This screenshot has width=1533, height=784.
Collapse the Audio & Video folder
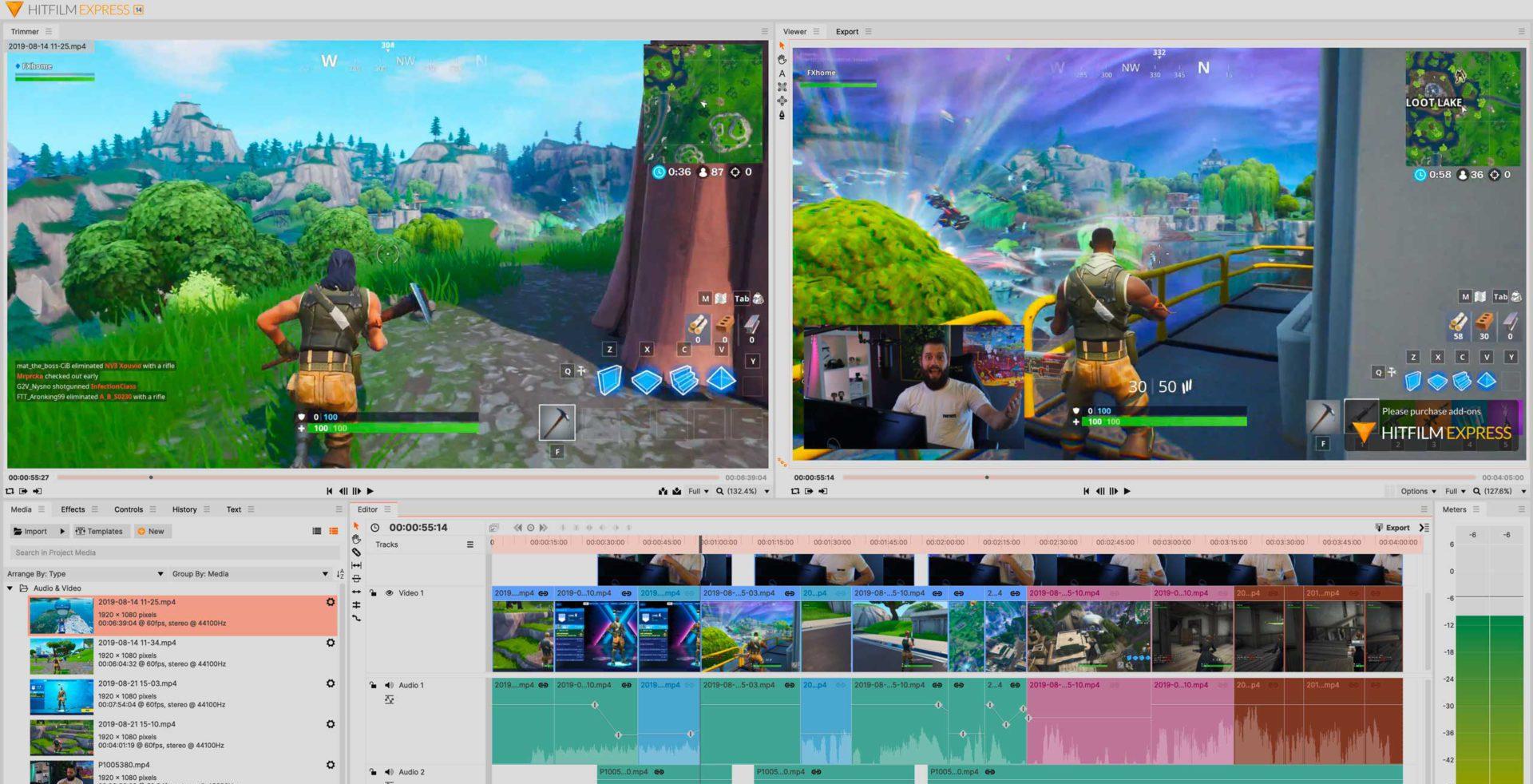tap(10, 588)
